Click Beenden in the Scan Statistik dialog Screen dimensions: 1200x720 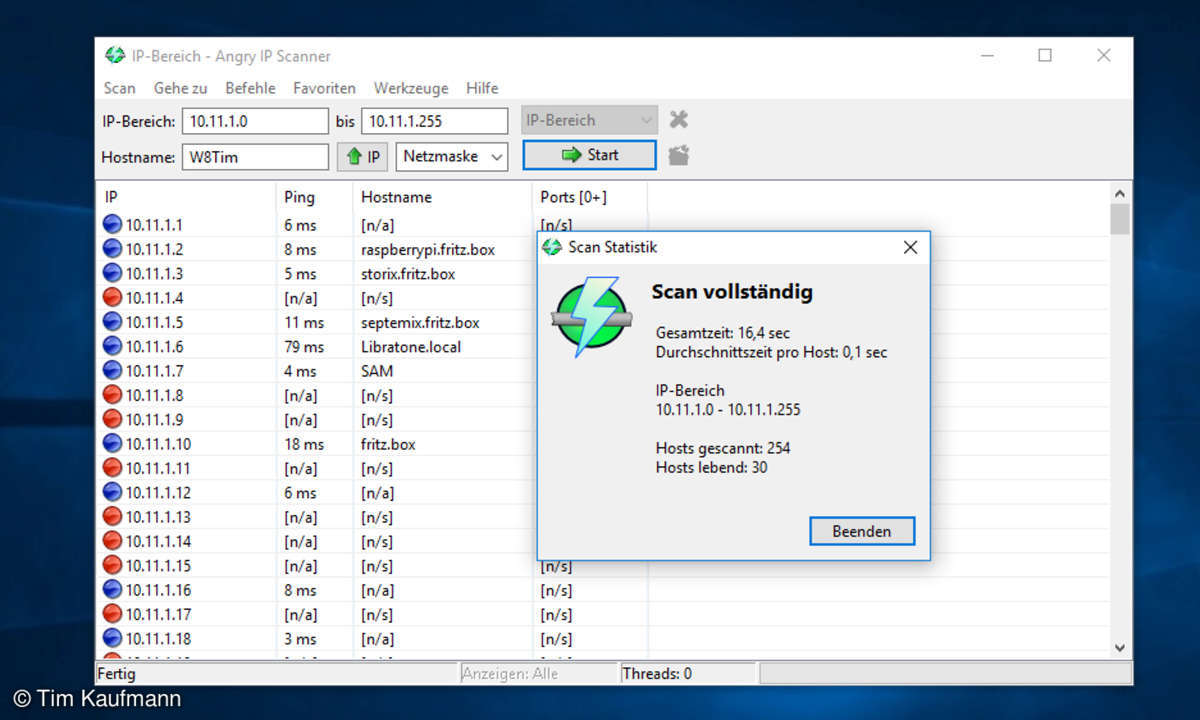coord(862,531)
